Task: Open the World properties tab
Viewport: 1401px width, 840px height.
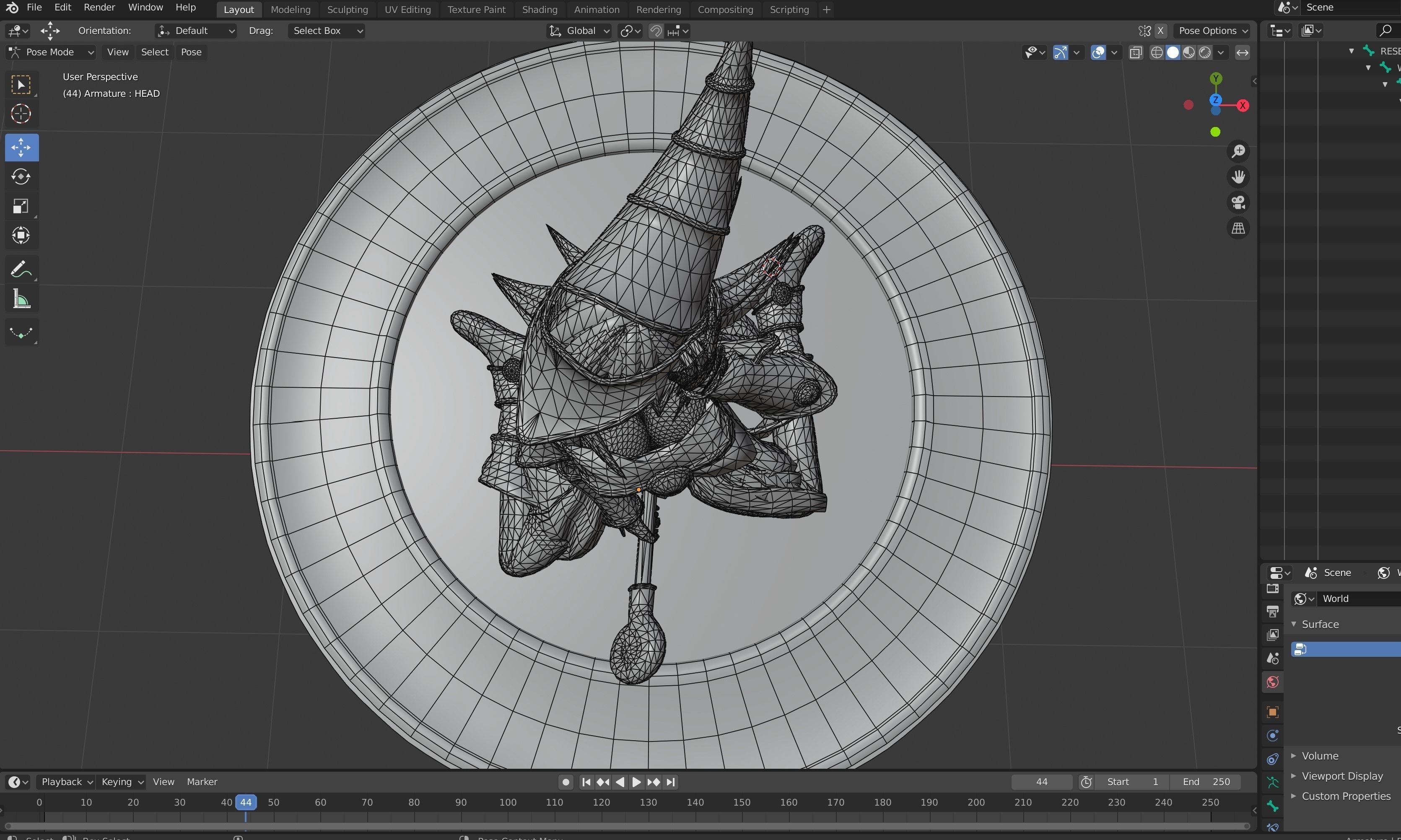Action: coord(1272,682)
